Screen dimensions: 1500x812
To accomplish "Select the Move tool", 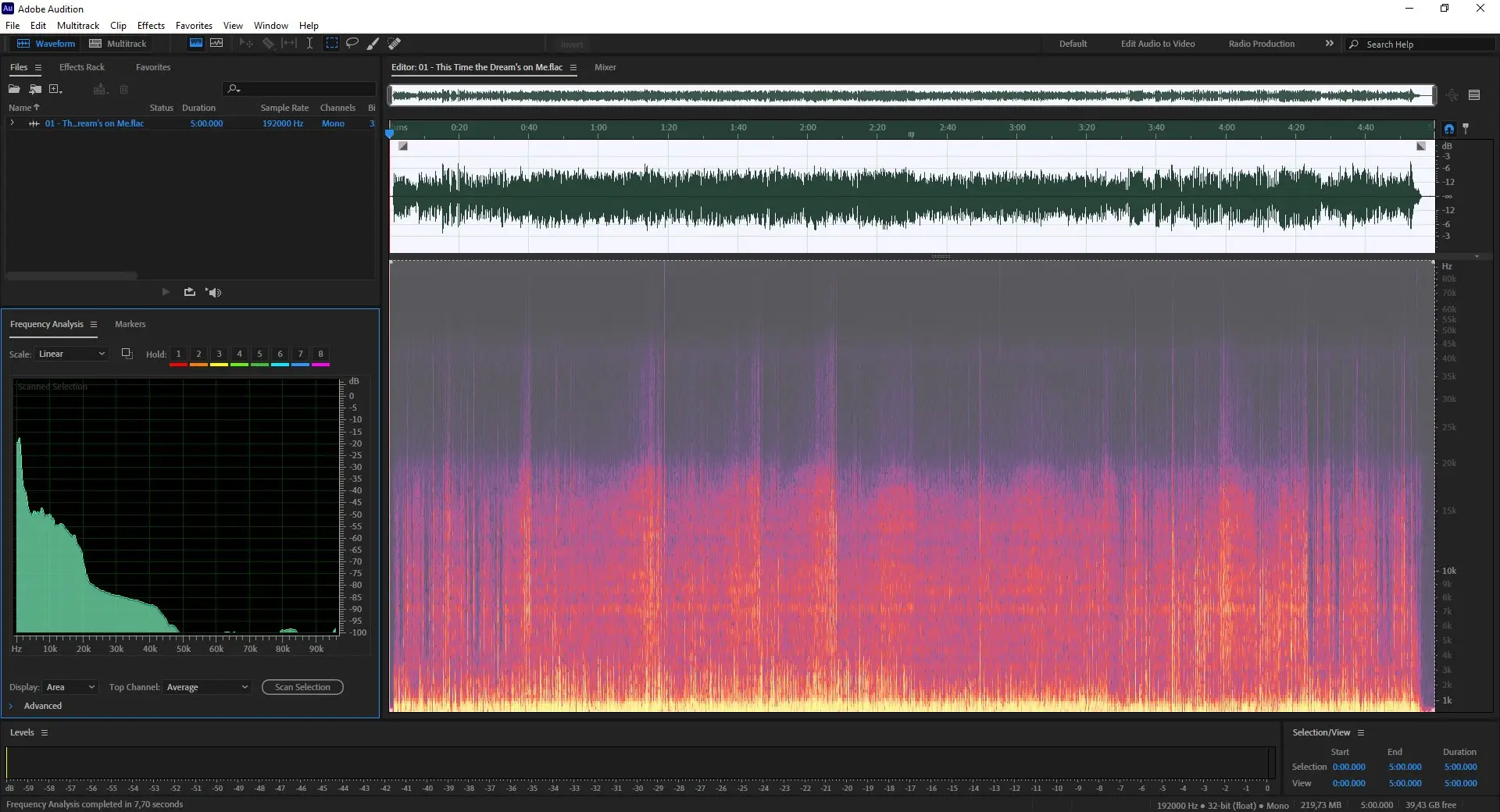I will click(246, 44).
